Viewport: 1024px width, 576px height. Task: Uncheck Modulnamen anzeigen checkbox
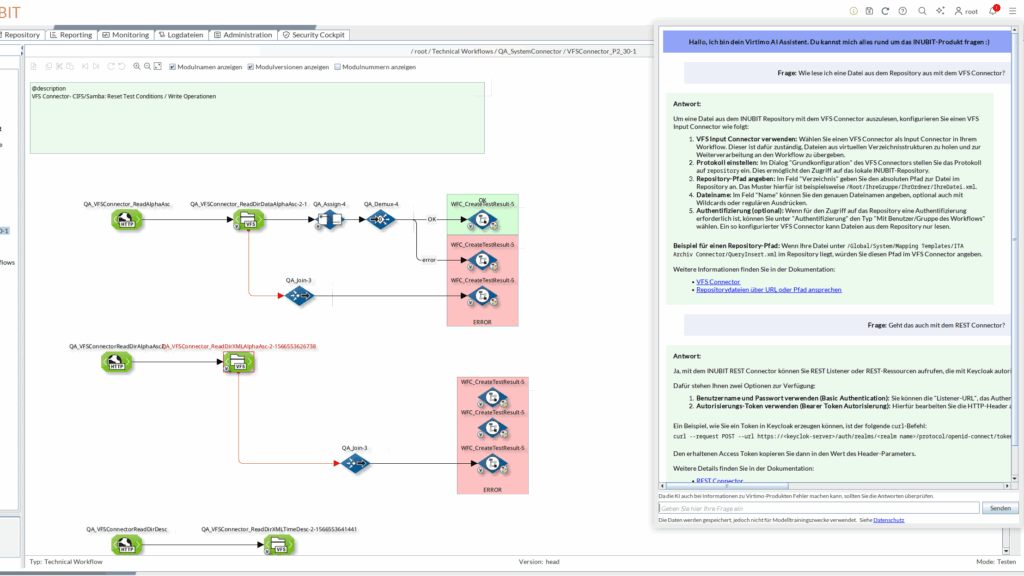pyautogui.click(x=173, y=67)
